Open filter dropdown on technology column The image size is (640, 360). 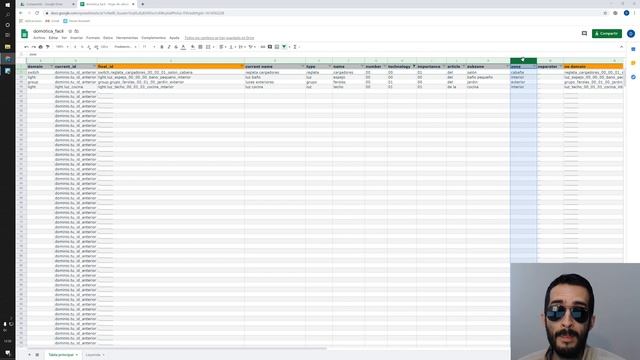[414, 67]
